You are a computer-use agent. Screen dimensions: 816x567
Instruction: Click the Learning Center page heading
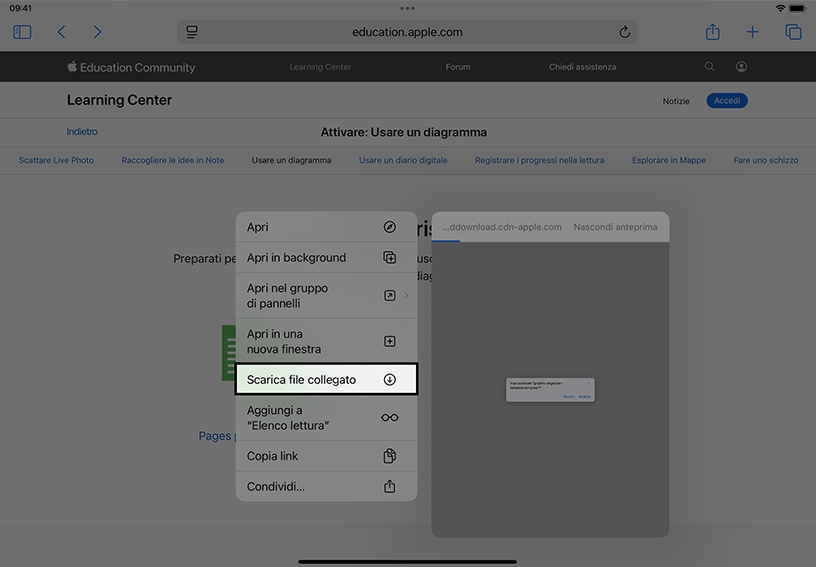[x=119, y=100]
